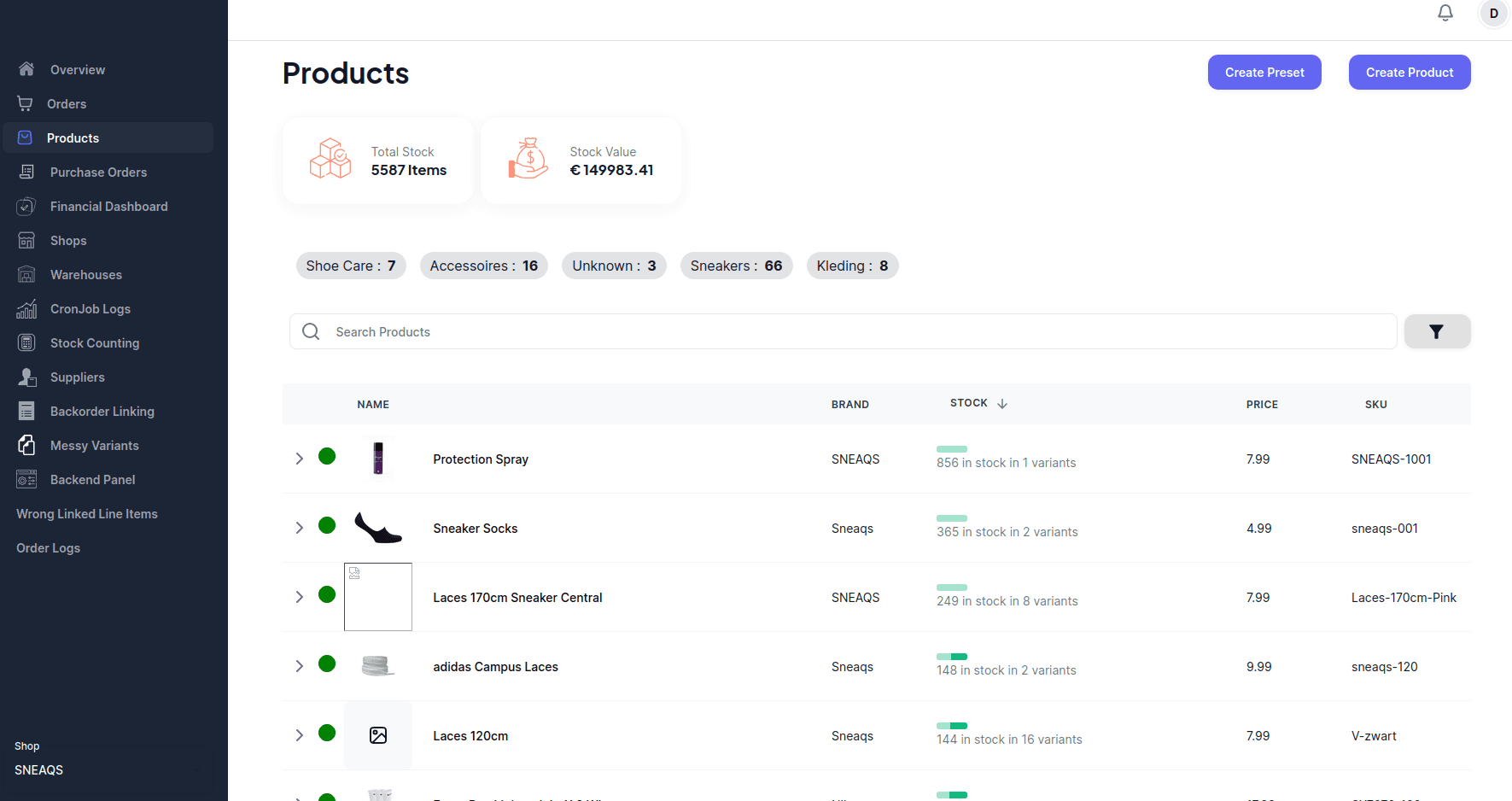Click the text 365 in stock in 2 variants

(x=1007, y=531)
